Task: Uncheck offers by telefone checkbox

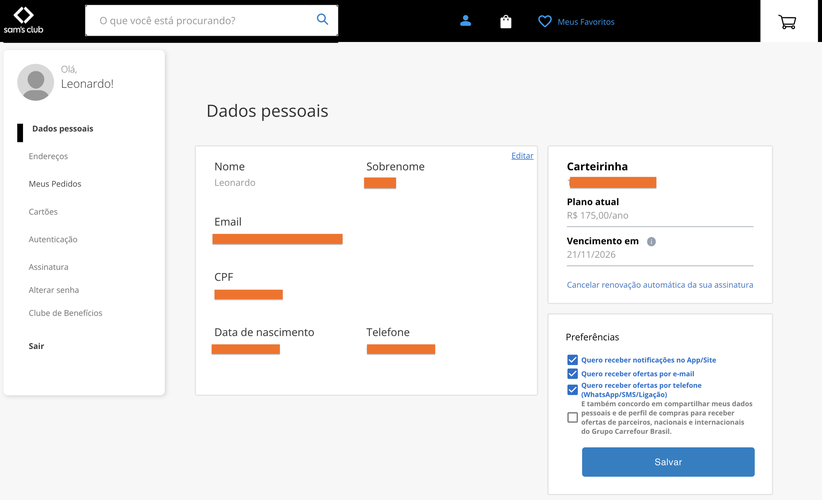Action: tap(572, 389)
